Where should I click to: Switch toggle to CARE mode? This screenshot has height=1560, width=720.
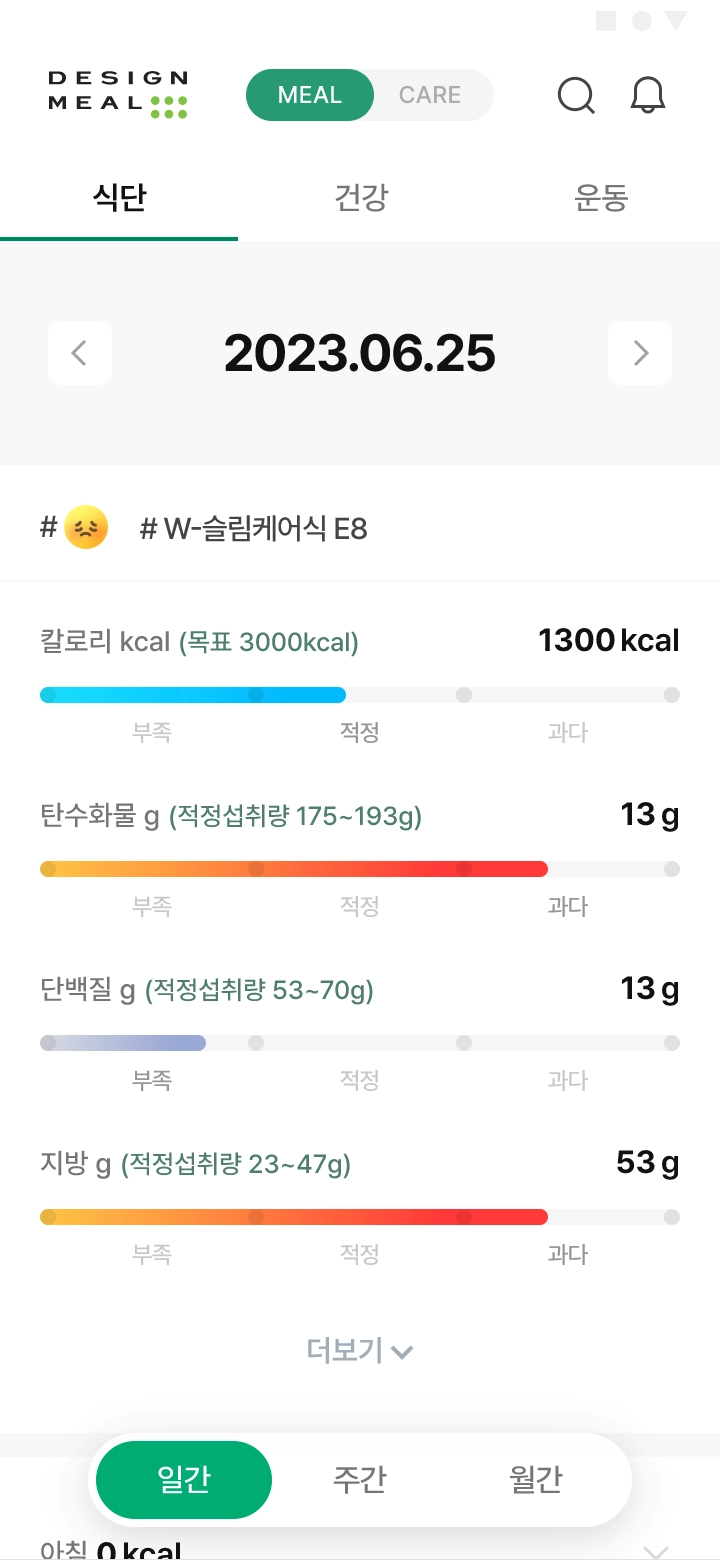(x=430, y=95)
